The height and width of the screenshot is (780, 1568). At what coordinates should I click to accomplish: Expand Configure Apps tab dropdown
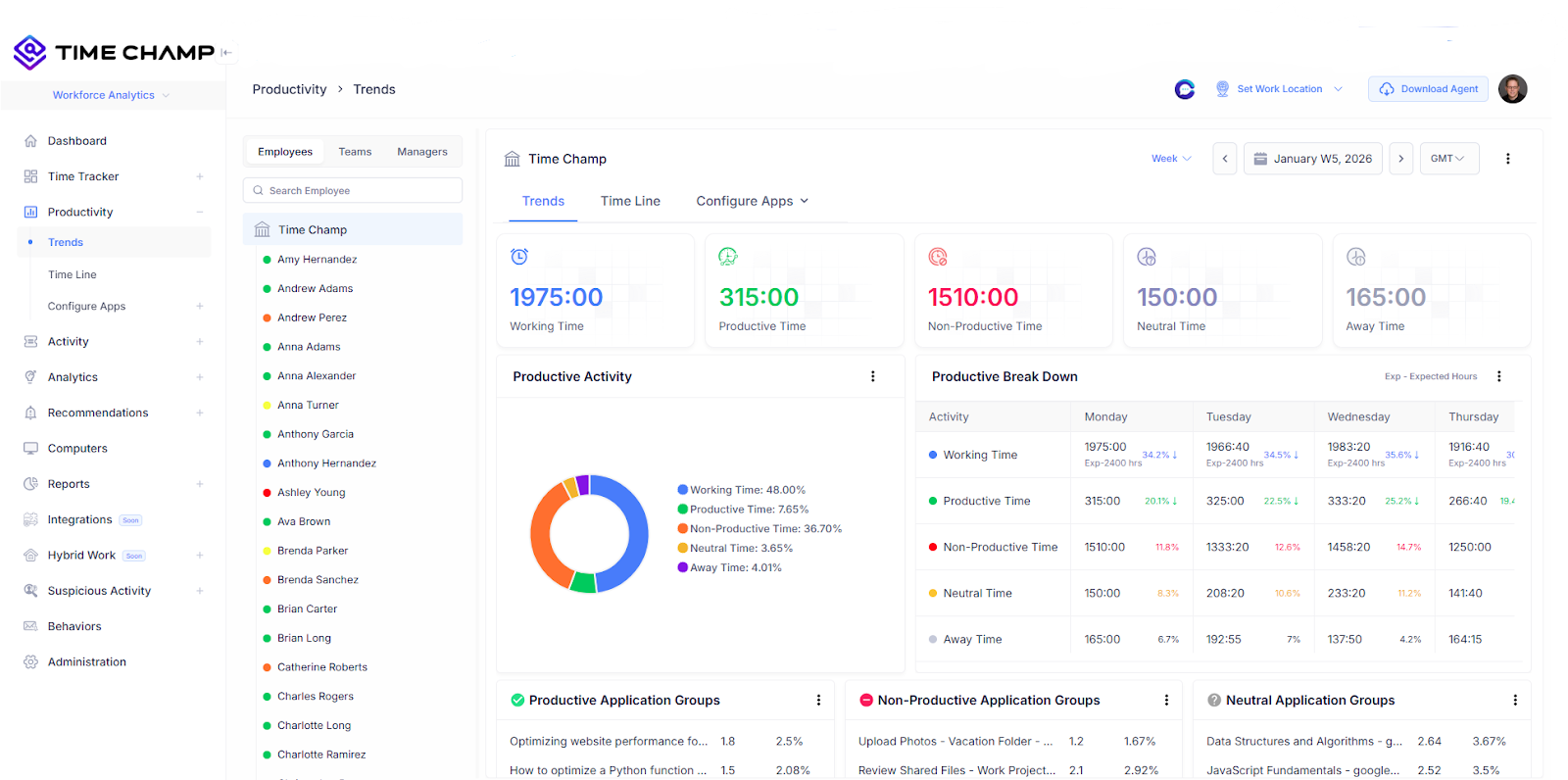click(753, 201)
